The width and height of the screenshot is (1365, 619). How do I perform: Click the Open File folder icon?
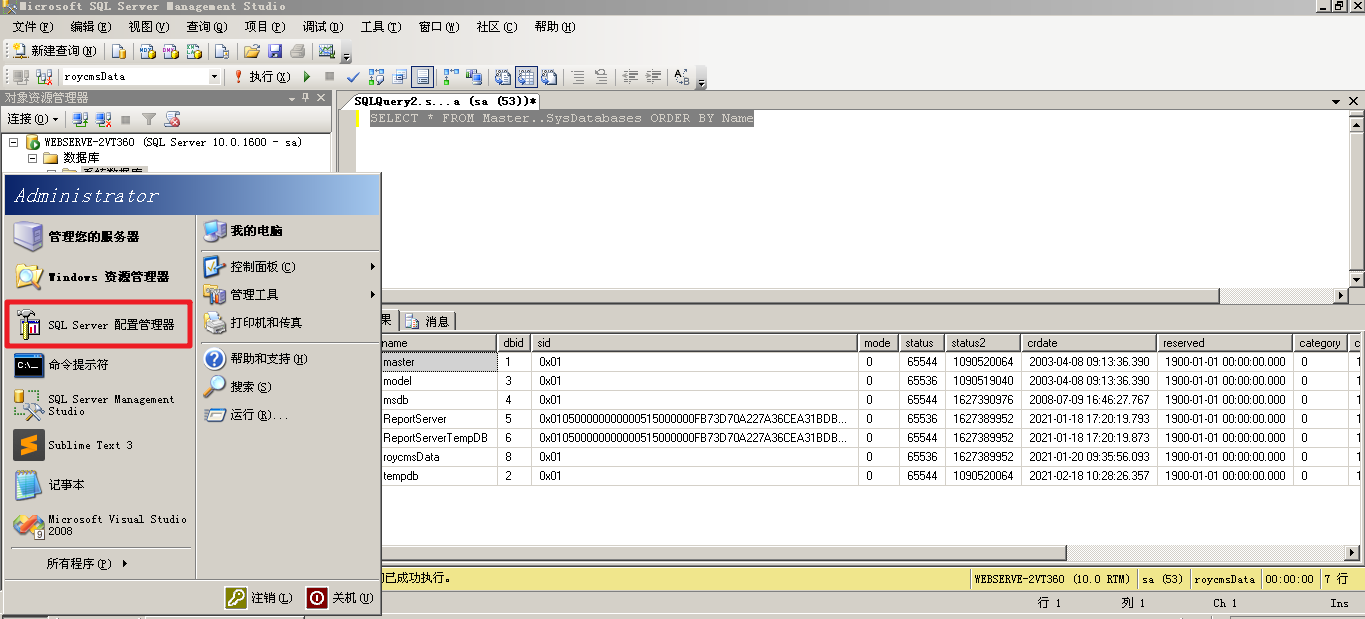[251, 51]
